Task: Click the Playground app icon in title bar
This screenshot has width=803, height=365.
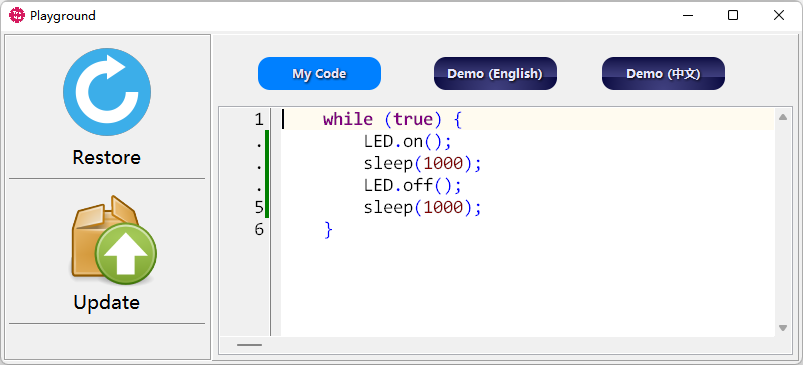Action: tap(16, 15)
